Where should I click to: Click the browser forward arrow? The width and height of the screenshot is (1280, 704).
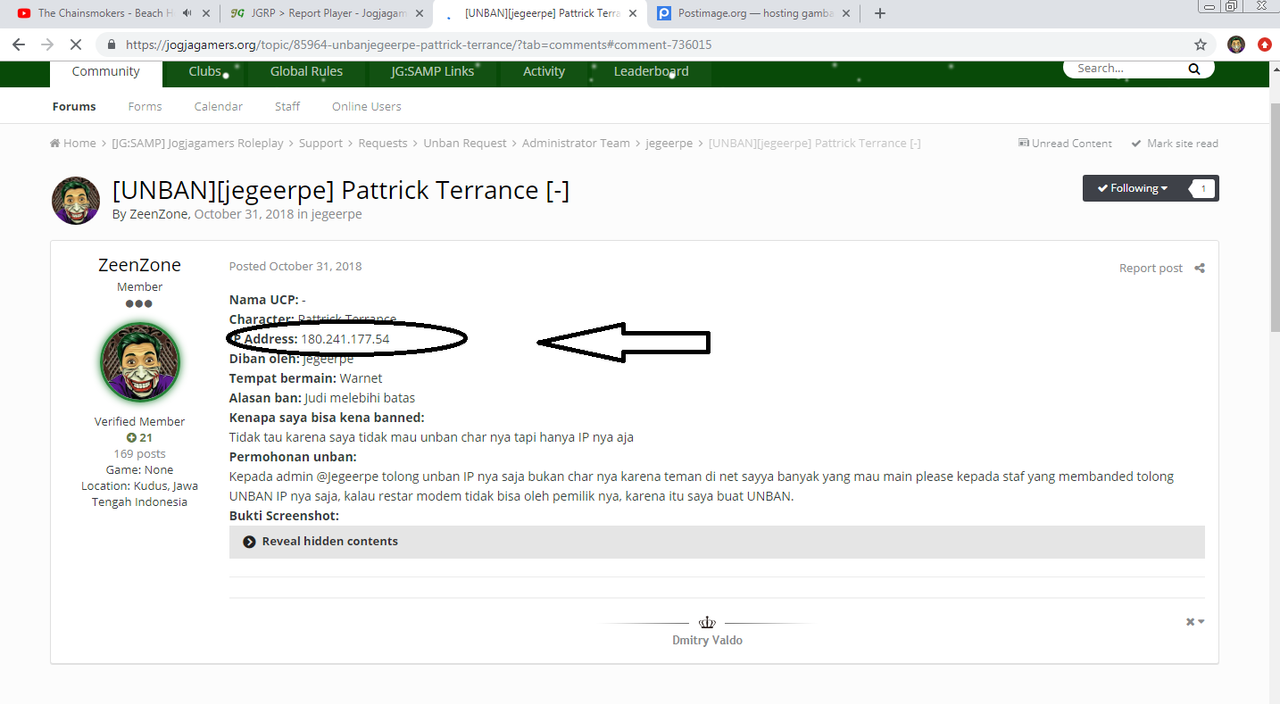pyautogui.click(x=47, y=45)
